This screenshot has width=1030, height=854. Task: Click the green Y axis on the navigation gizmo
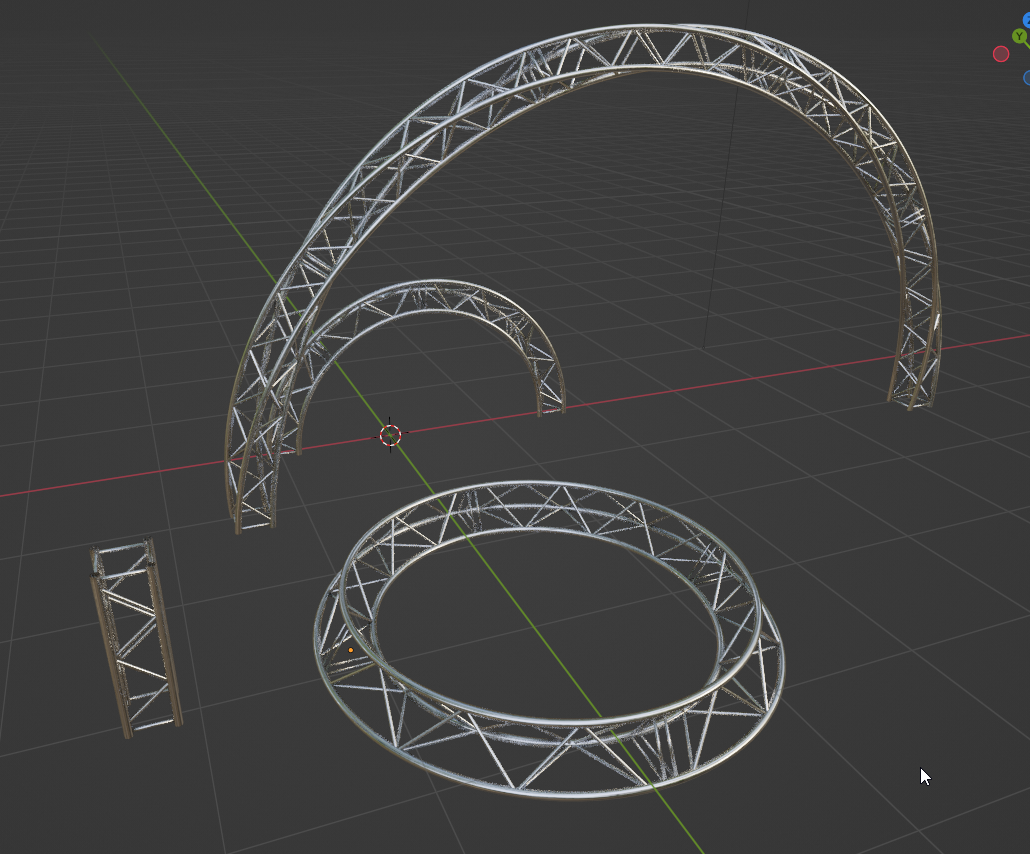(x=1018, y=35)
